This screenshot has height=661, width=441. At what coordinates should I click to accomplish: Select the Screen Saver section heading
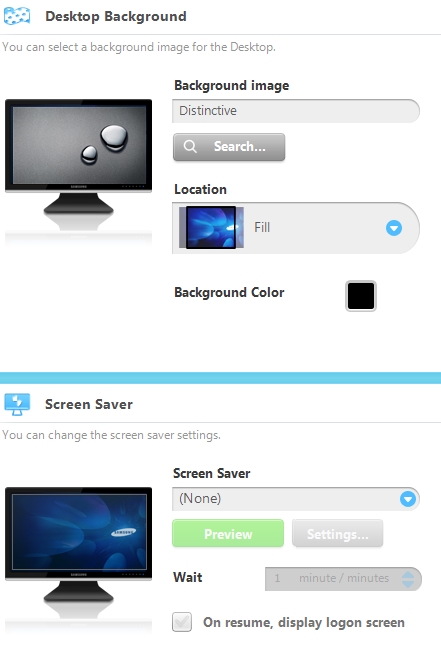pyautogui.click(x=89, y=404)
